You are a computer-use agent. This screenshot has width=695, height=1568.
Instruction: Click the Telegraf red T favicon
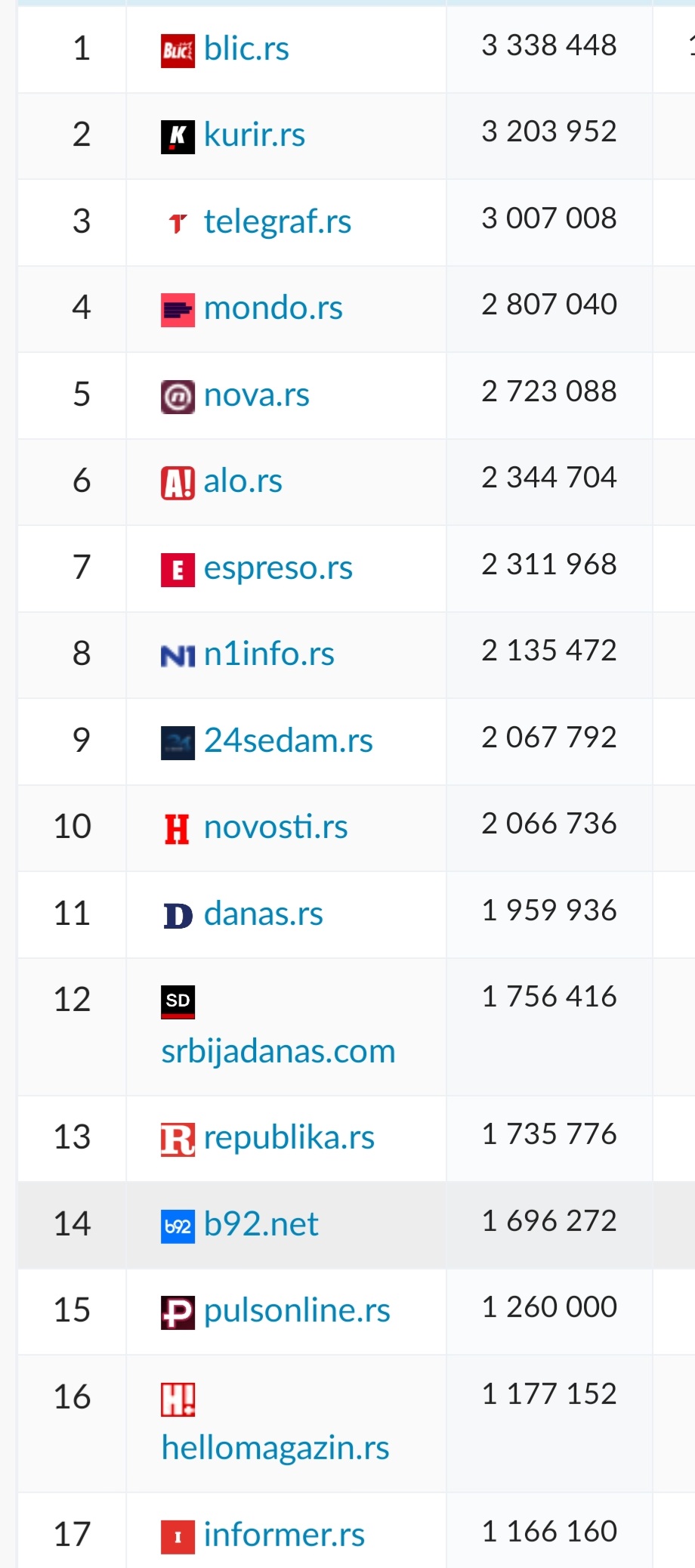coord(178,223)
